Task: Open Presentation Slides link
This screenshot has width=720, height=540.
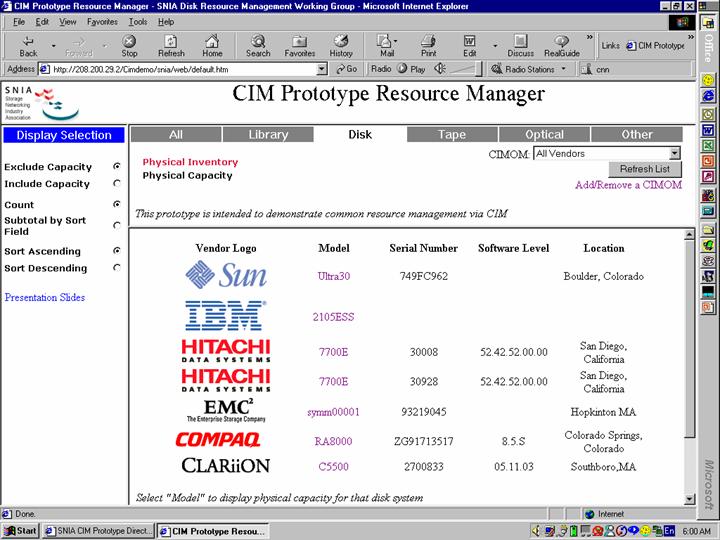Action: tap(45, 297)
